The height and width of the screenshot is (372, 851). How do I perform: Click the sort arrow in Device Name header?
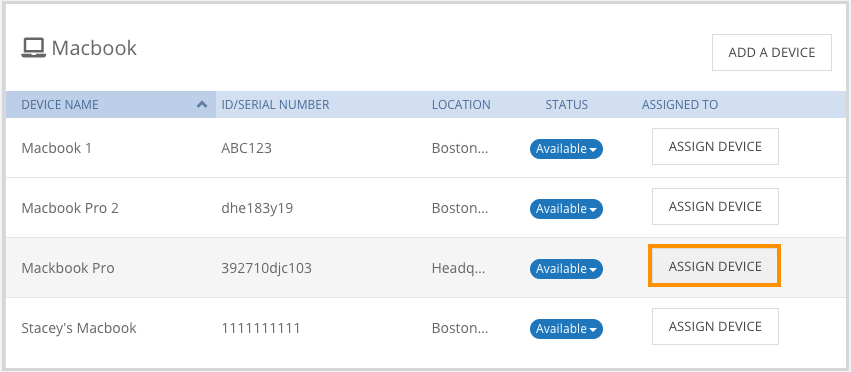pyautogui.click(x=202, y=105)
